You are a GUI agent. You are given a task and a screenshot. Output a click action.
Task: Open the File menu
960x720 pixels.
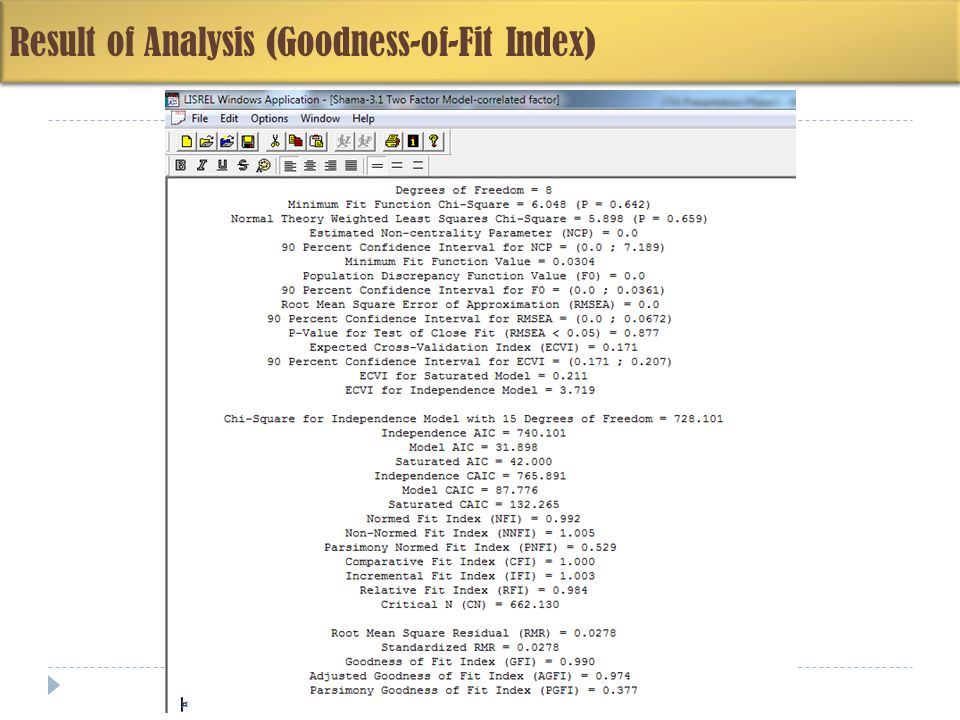[200, 118]
